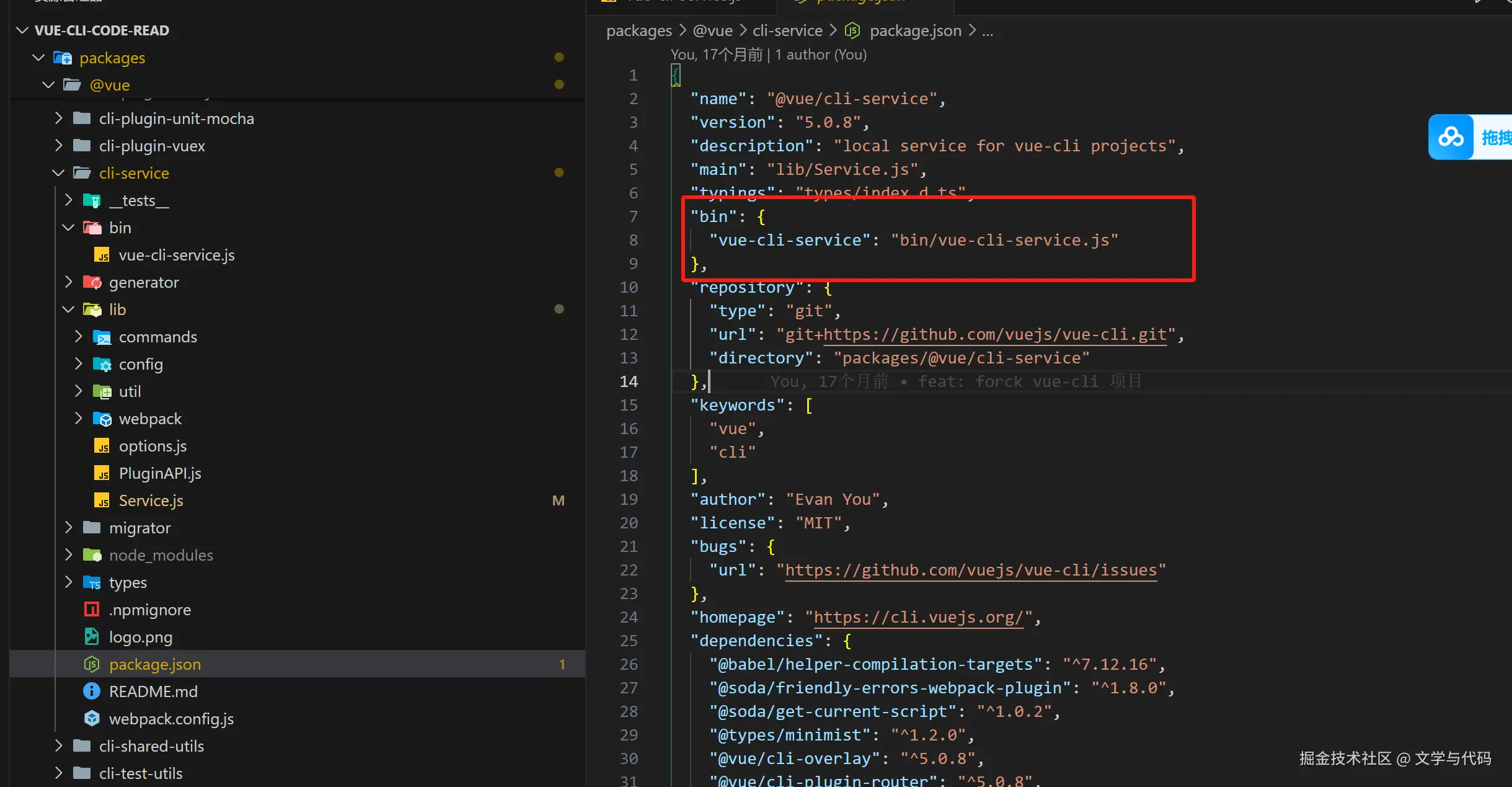
Task: Open the GitHub issues URL link
Action: [971, 570]
